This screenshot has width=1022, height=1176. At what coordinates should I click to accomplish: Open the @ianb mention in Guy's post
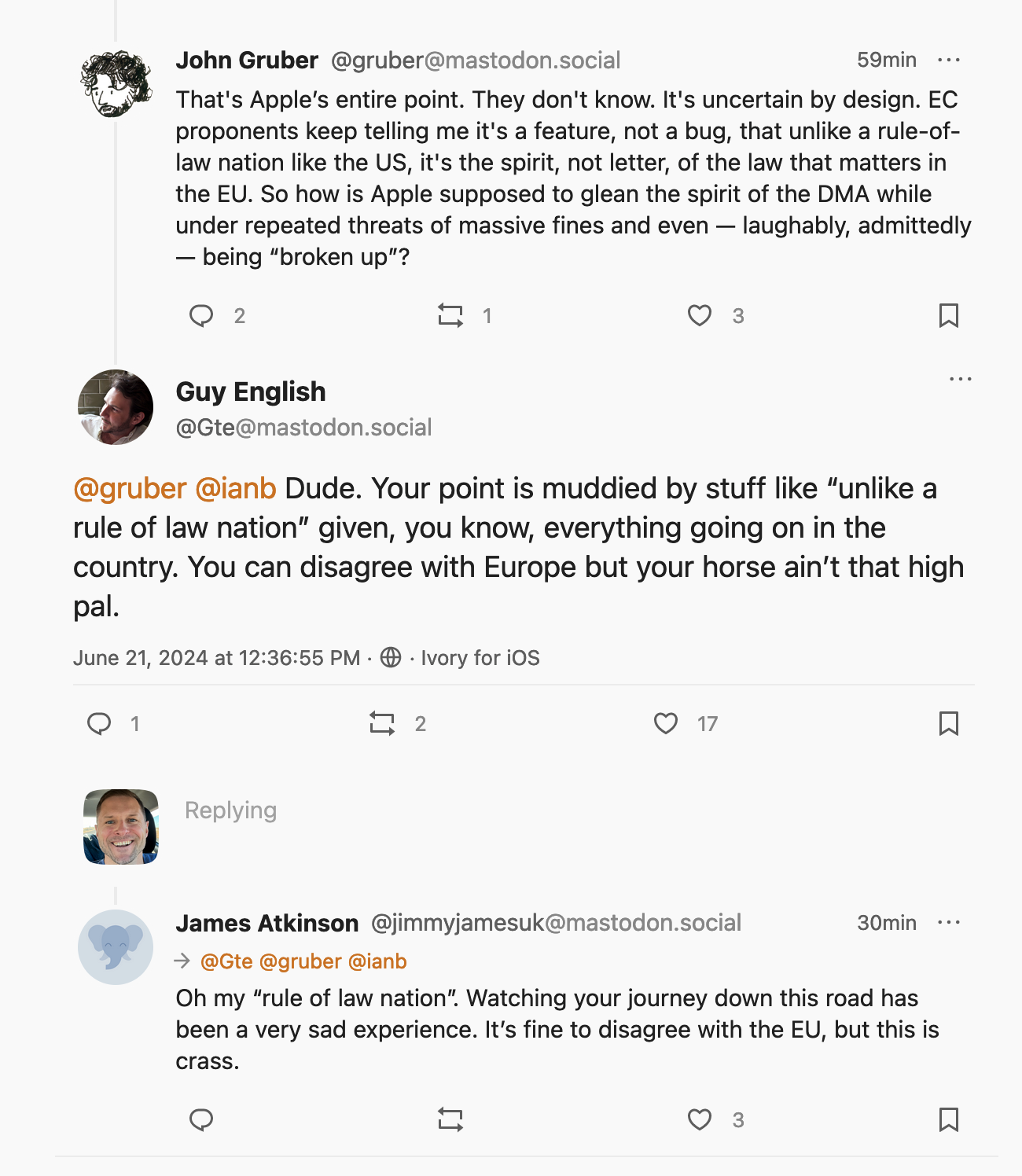tap(235, 489)
